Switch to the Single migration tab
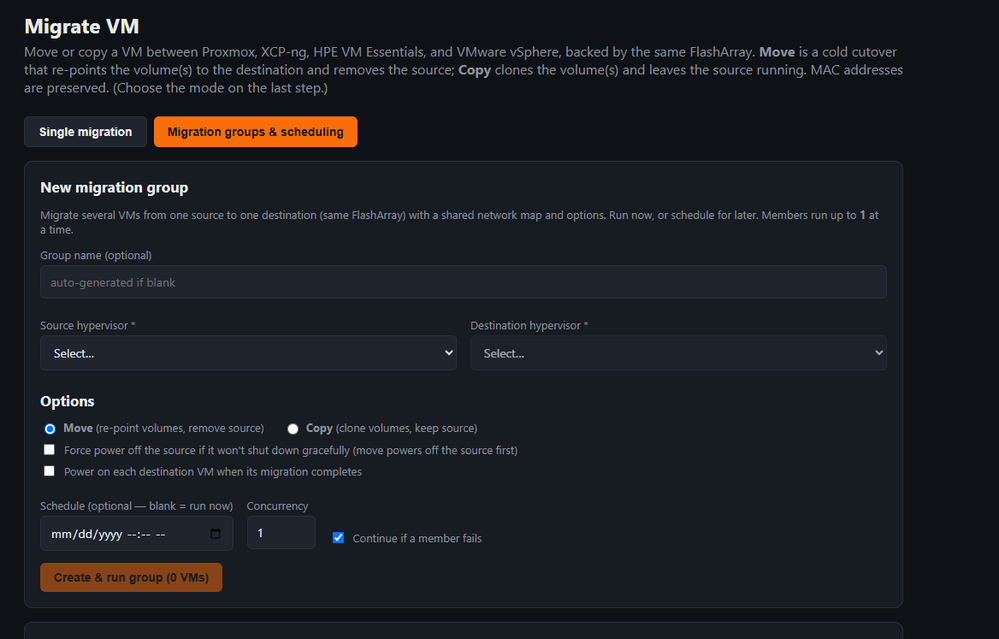This screenshot has height=639, width=999. pos(85,132)
